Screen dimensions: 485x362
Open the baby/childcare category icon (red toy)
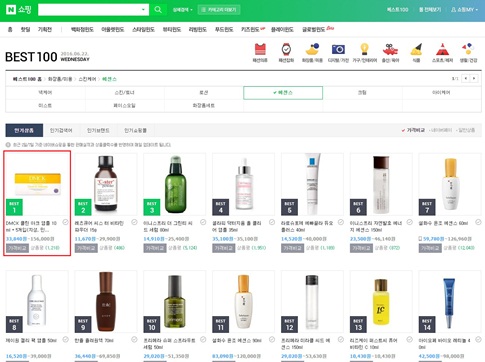(x=390, y=49)
